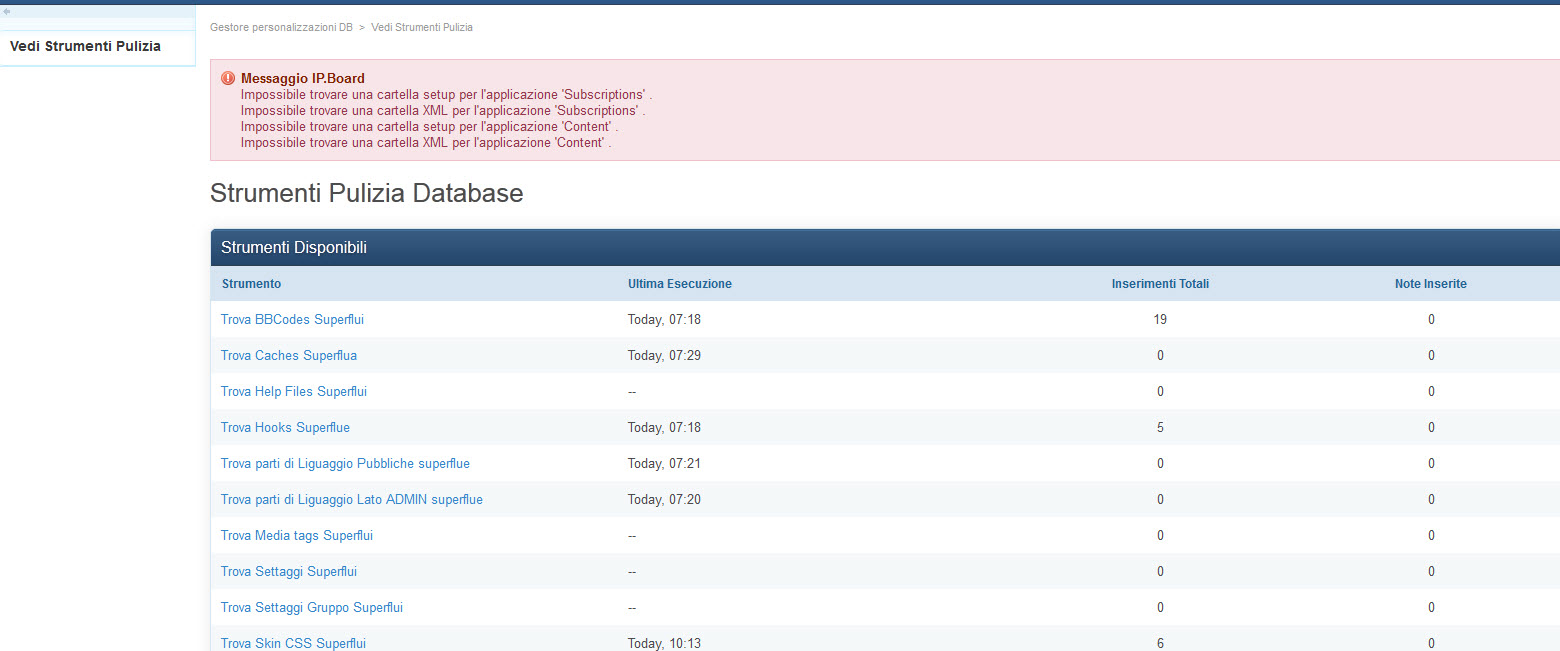Click the Trova Media tags Superflui link
This screenshot has width=1560, height=651.
(x=296, y=536)
